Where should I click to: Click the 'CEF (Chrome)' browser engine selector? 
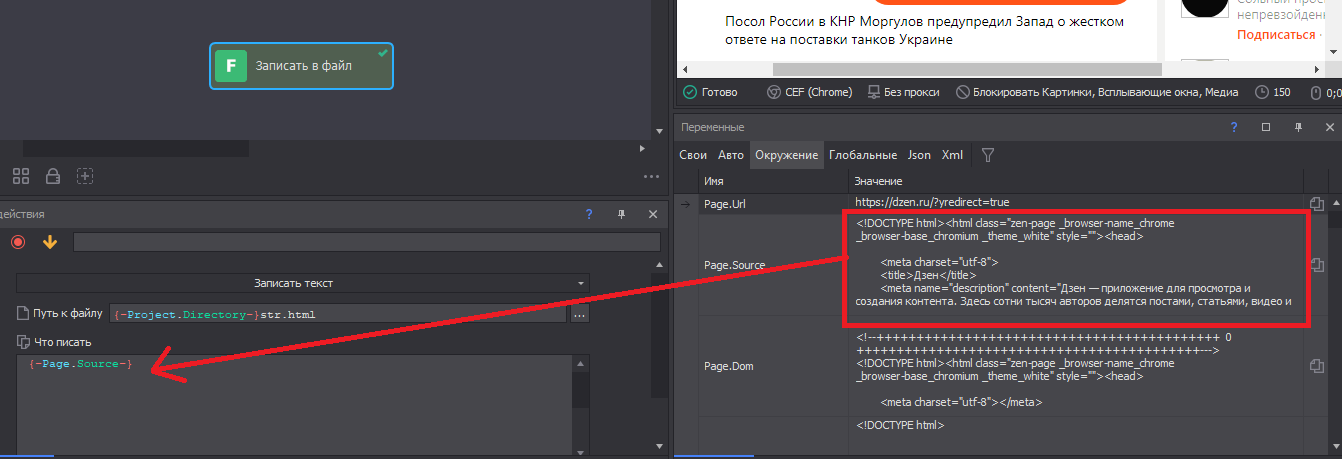(x=809, y=92)
